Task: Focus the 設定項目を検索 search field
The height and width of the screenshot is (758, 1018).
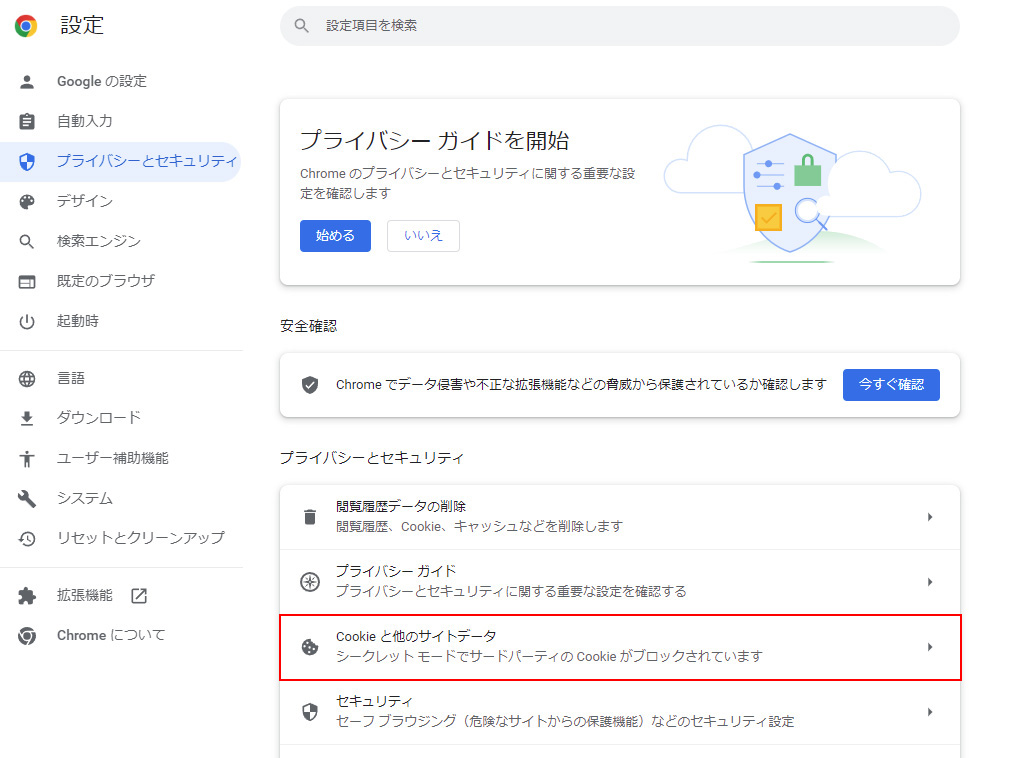Action: point(620,26)
